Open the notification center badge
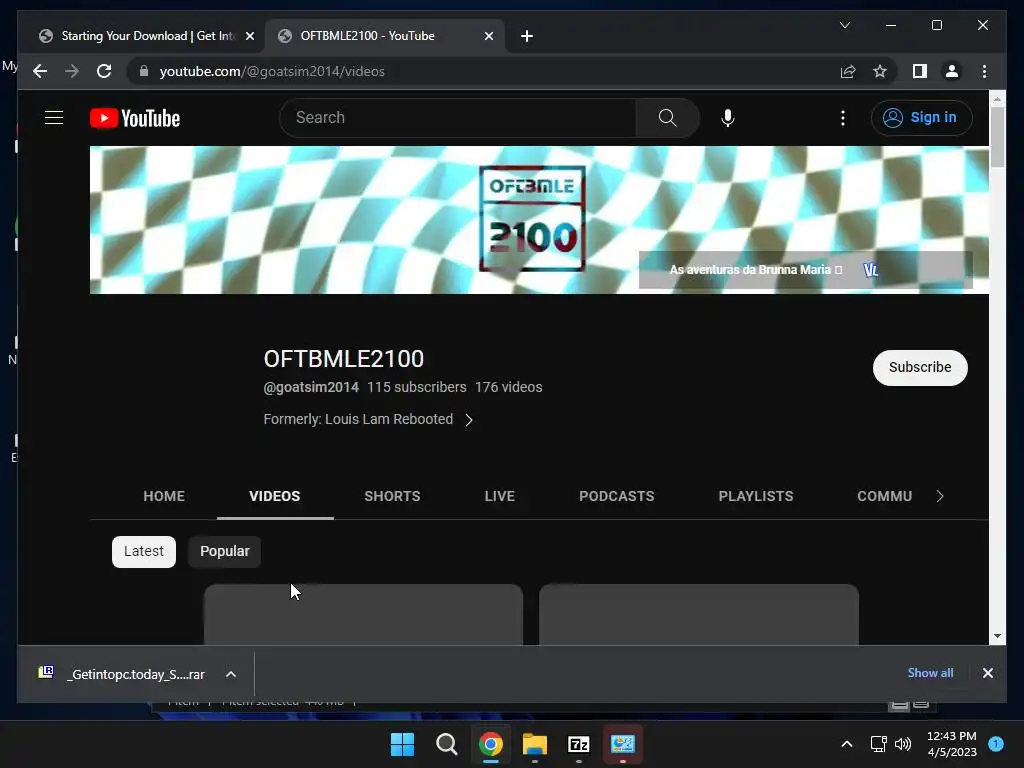 point(996,744)
